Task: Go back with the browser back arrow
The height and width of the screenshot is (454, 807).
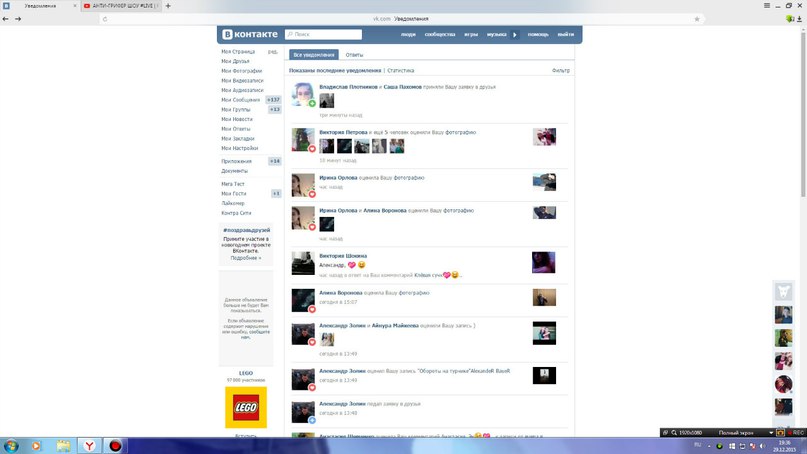Action: tap(6, 19)
